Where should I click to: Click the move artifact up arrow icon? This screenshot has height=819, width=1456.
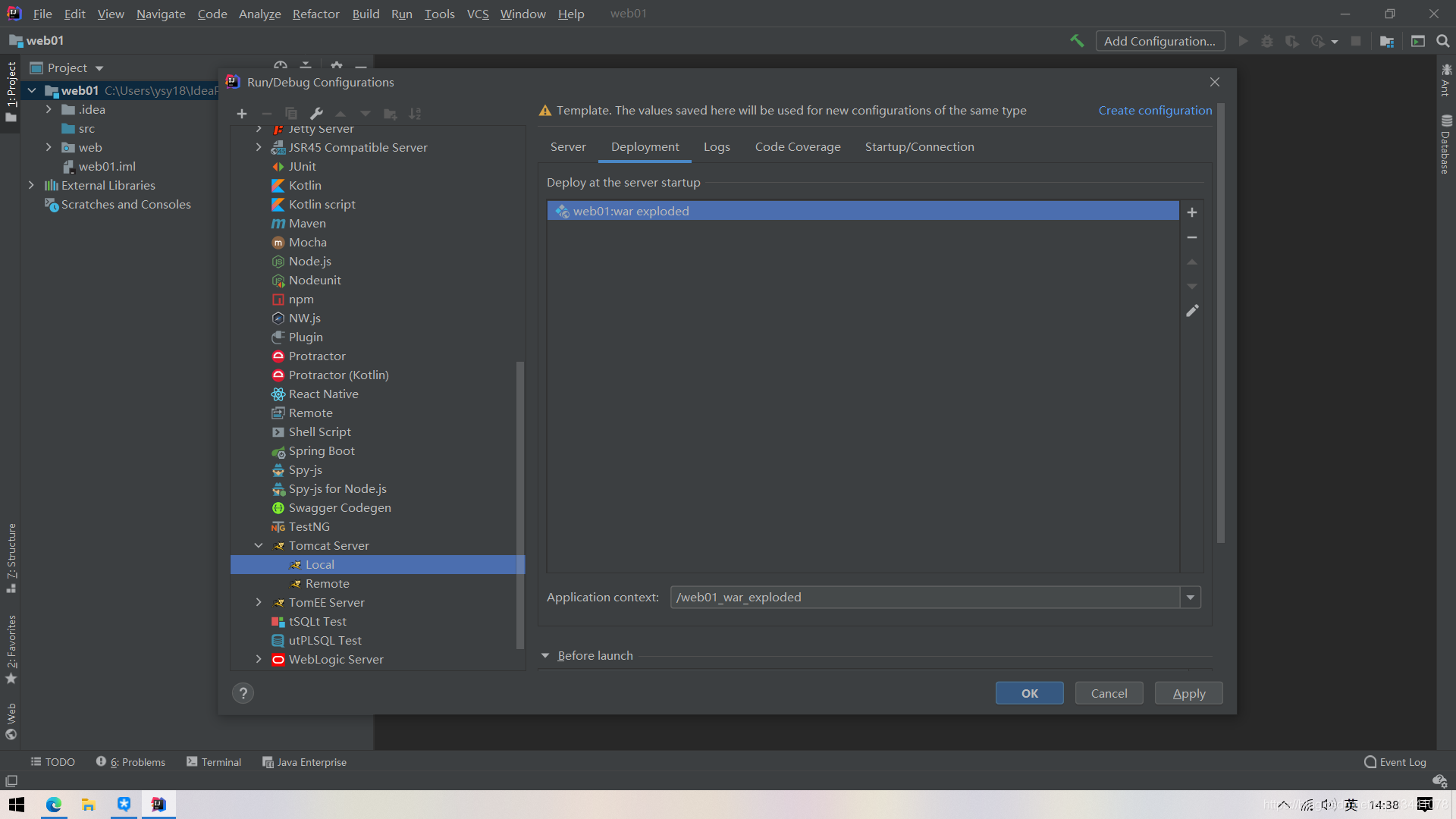pos(1192,262)
